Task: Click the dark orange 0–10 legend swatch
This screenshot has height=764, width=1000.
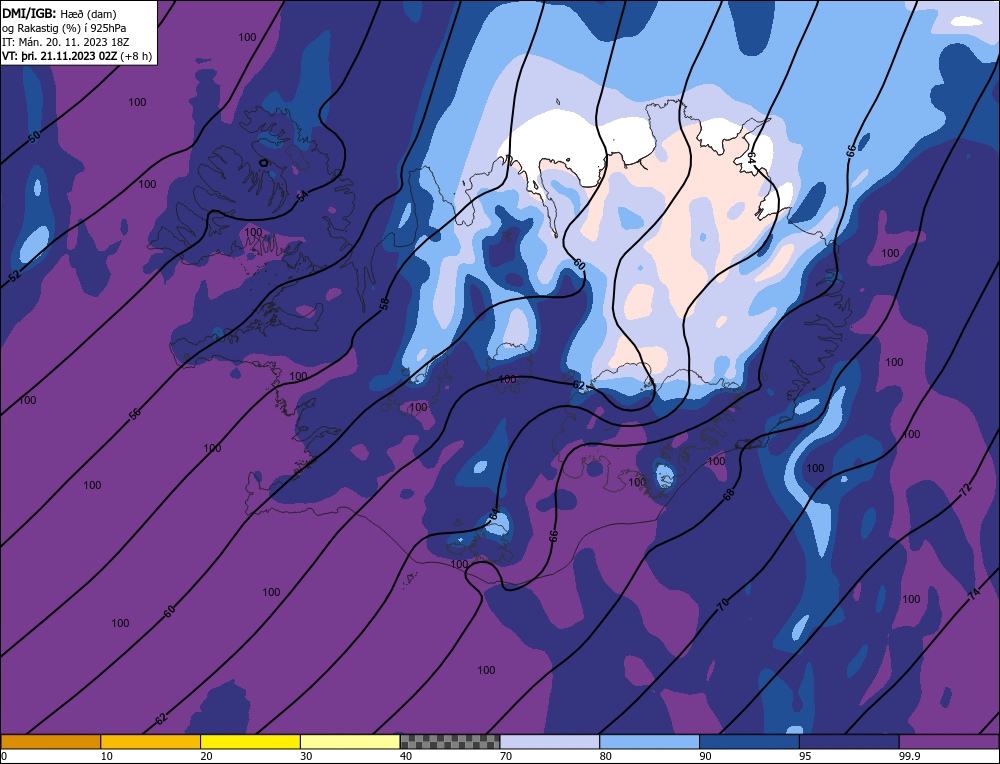Action: click(x=50, y=741)
